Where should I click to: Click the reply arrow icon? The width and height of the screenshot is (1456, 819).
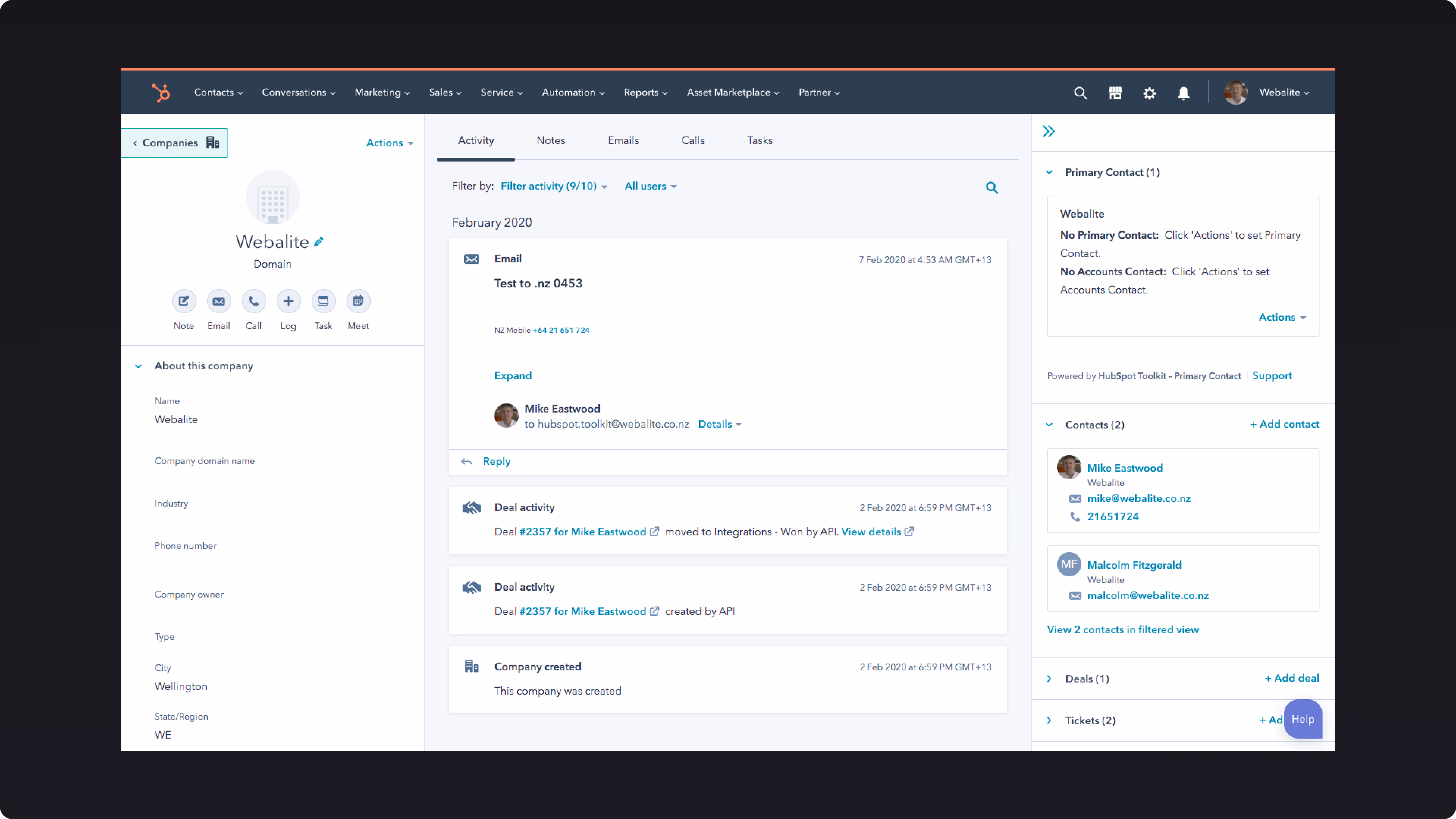466,462
